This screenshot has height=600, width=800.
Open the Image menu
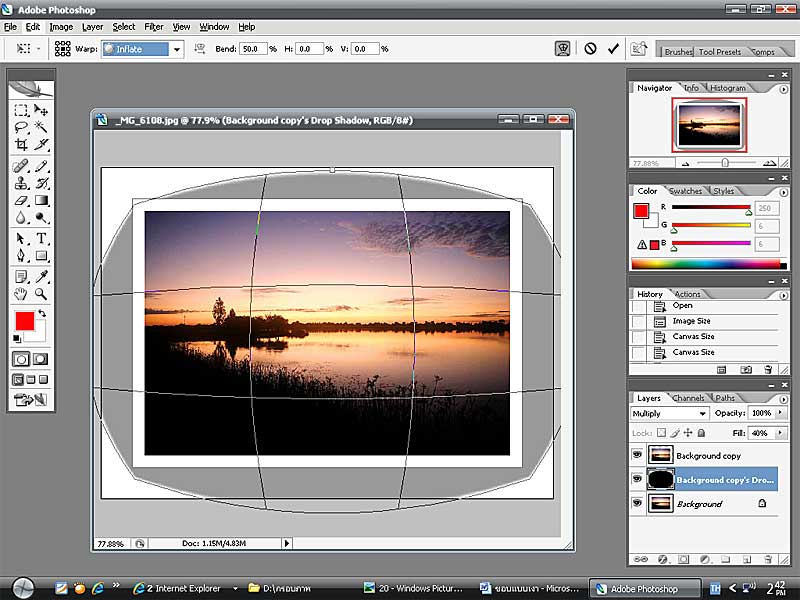(61, 27)
